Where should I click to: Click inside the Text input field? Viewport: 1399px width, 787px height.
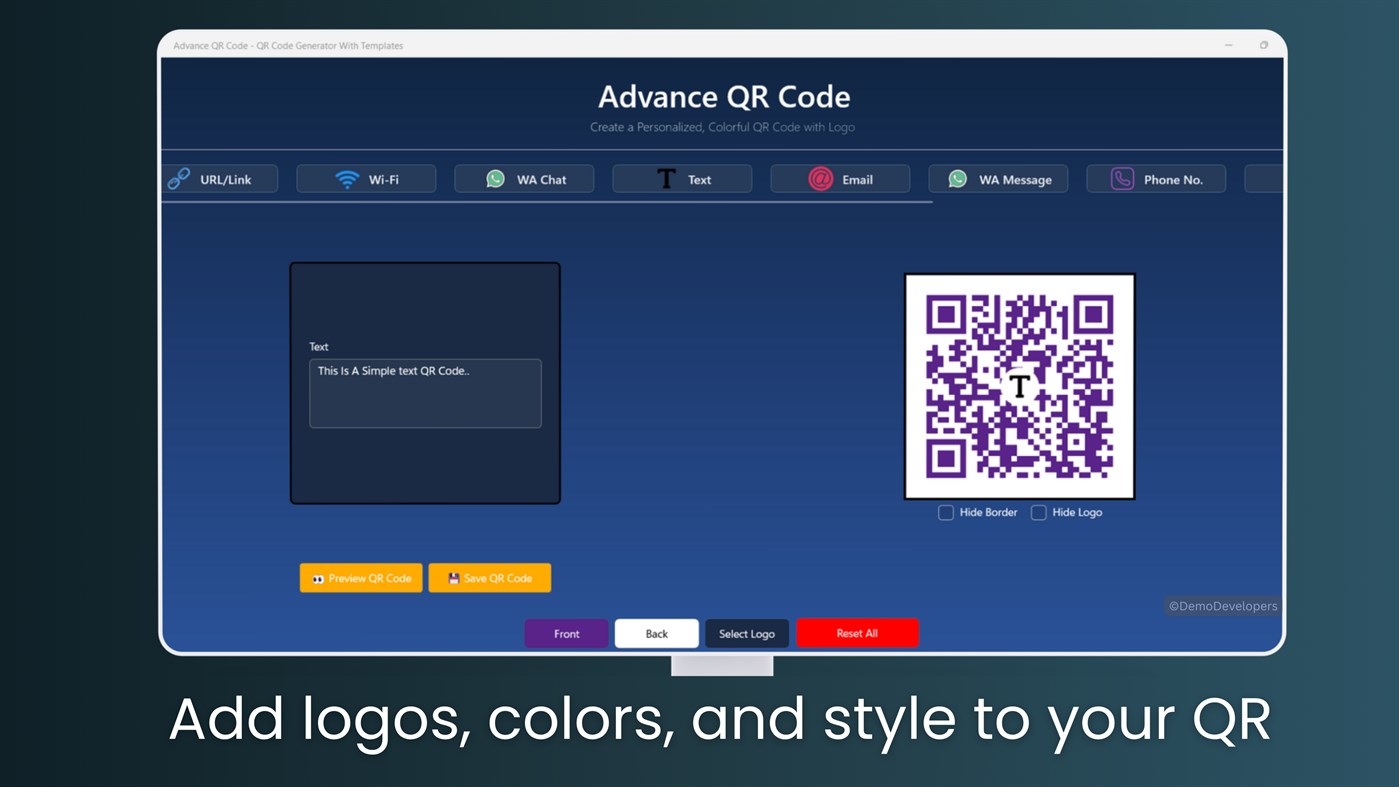tap(425, 393)
